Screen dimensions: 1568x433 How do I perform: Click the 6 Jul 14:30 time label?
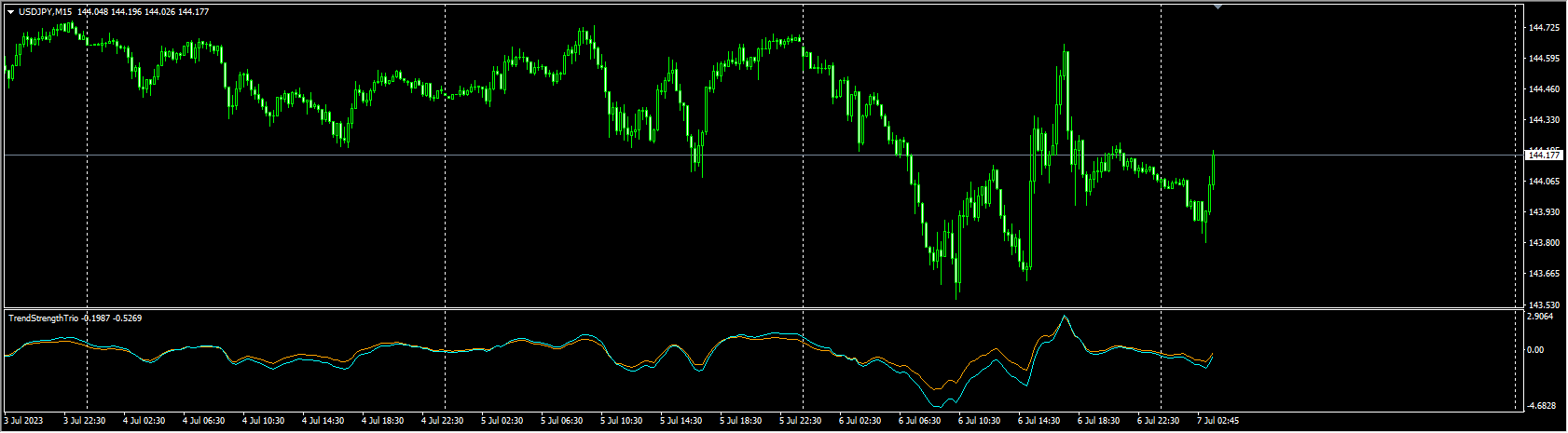(1039, 421)
